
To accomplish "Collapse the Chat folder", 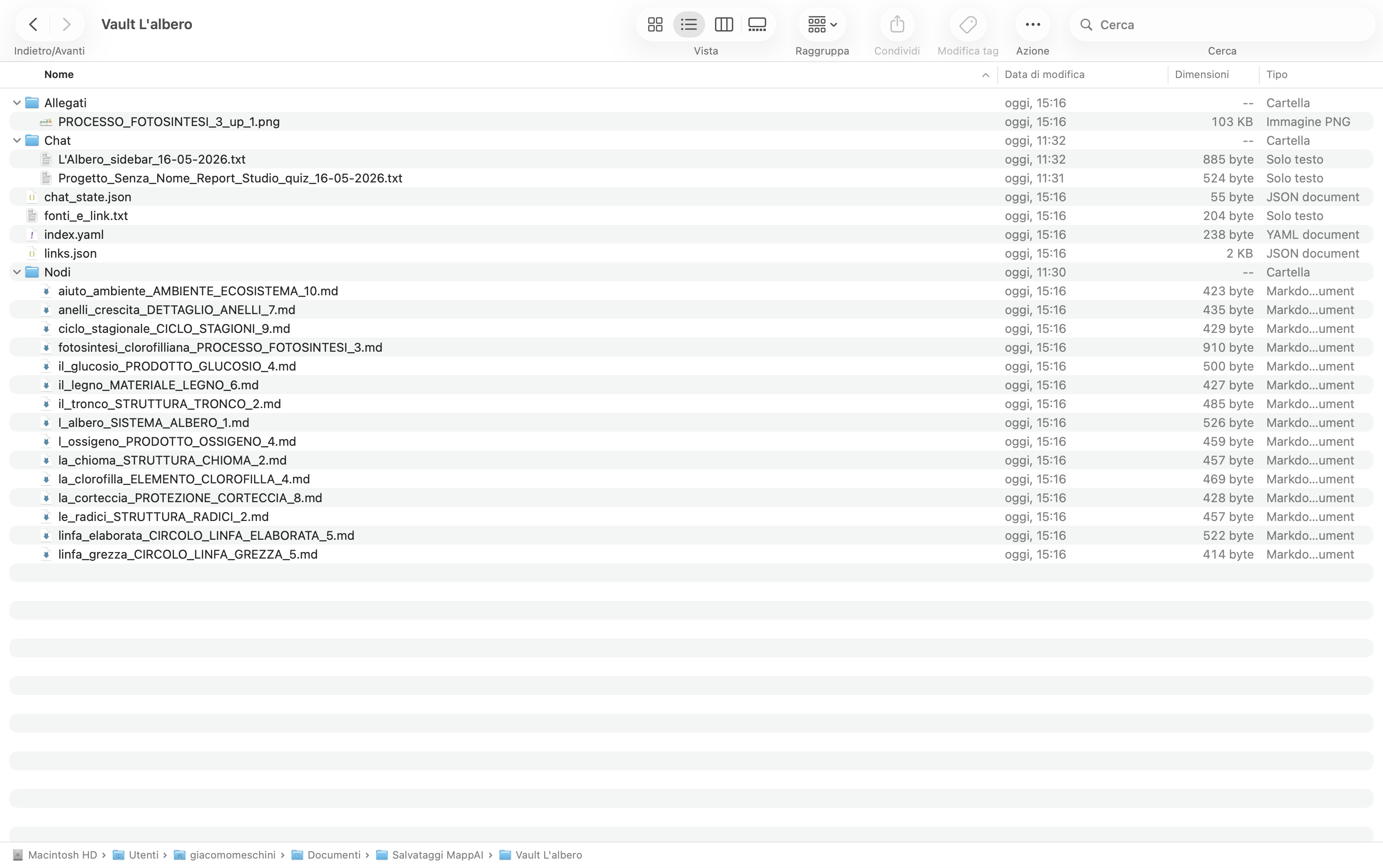I will click(x=16, y=141).
